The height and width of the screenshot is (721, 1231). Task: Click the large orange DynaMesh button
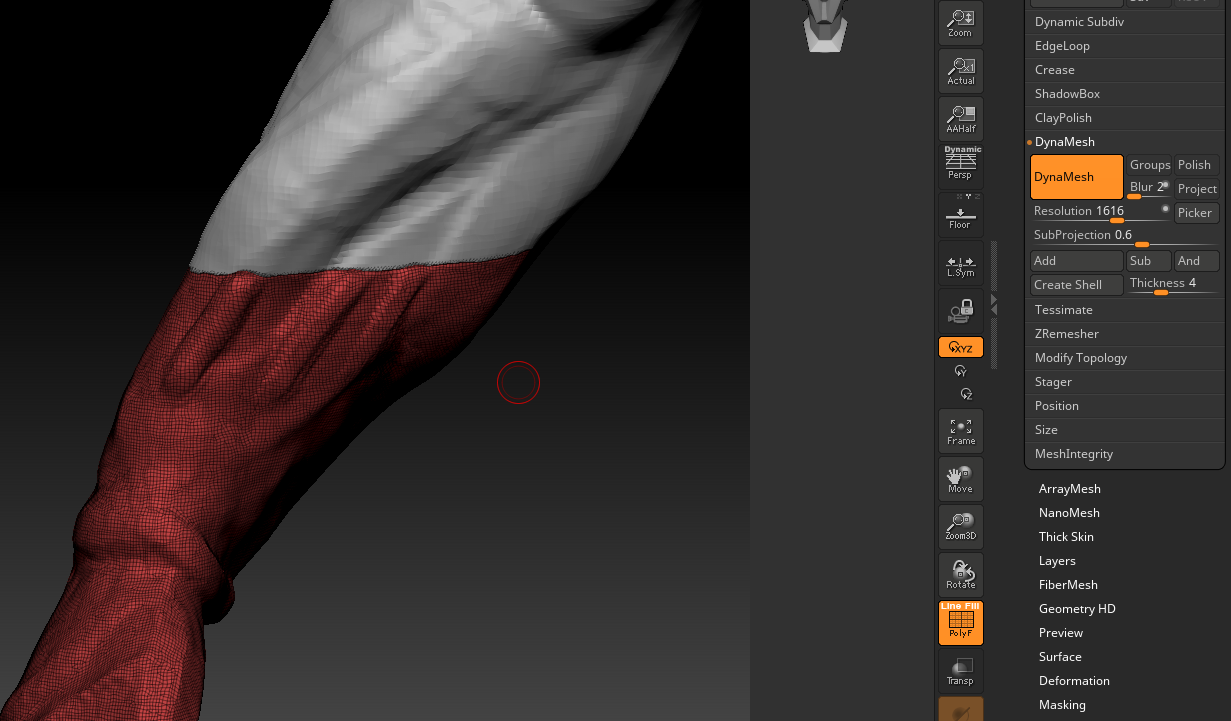(1077, 177)
